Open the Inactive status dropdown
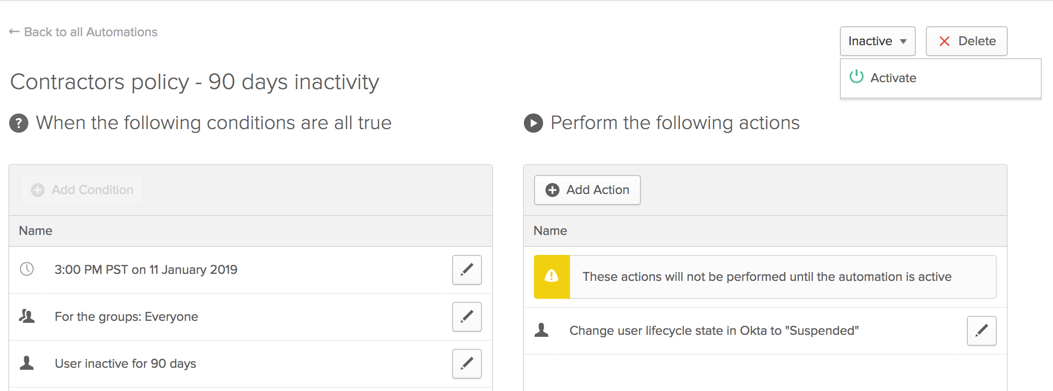1053x391 pixels. click(x=877, y=41)
